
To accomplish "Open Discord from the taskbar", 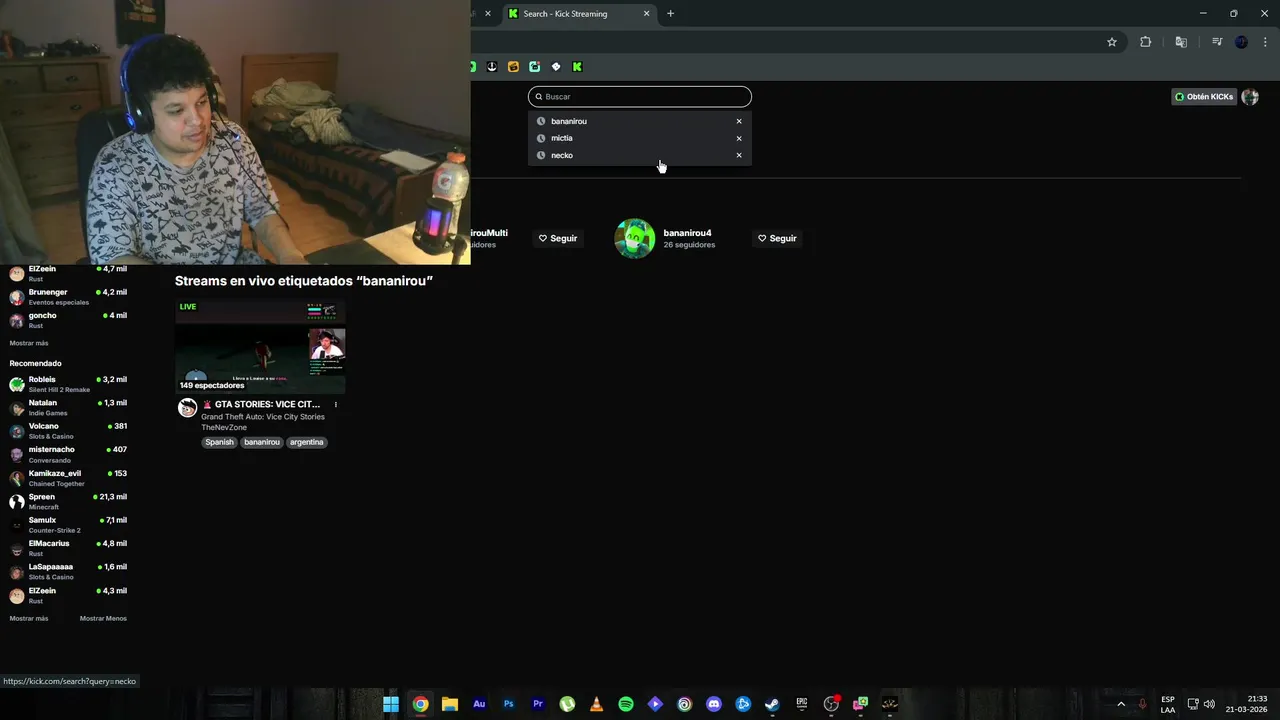I will click(x=714, y=704).
